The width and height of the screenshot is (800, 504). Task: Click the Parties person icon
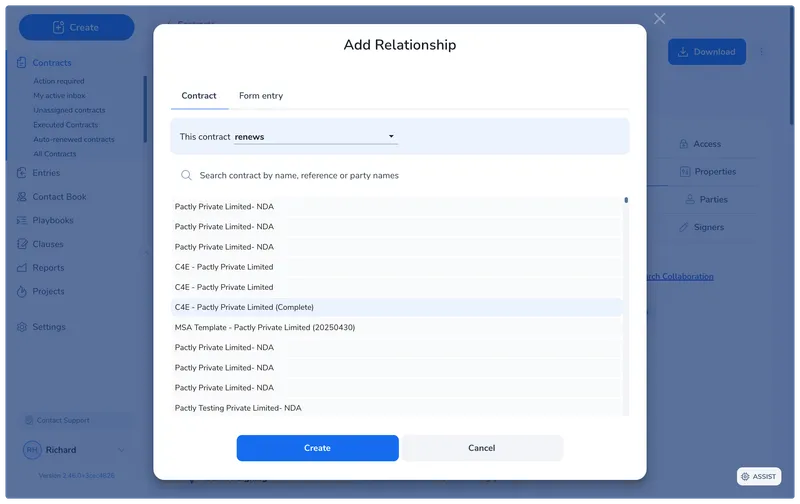tap(690, 199)
